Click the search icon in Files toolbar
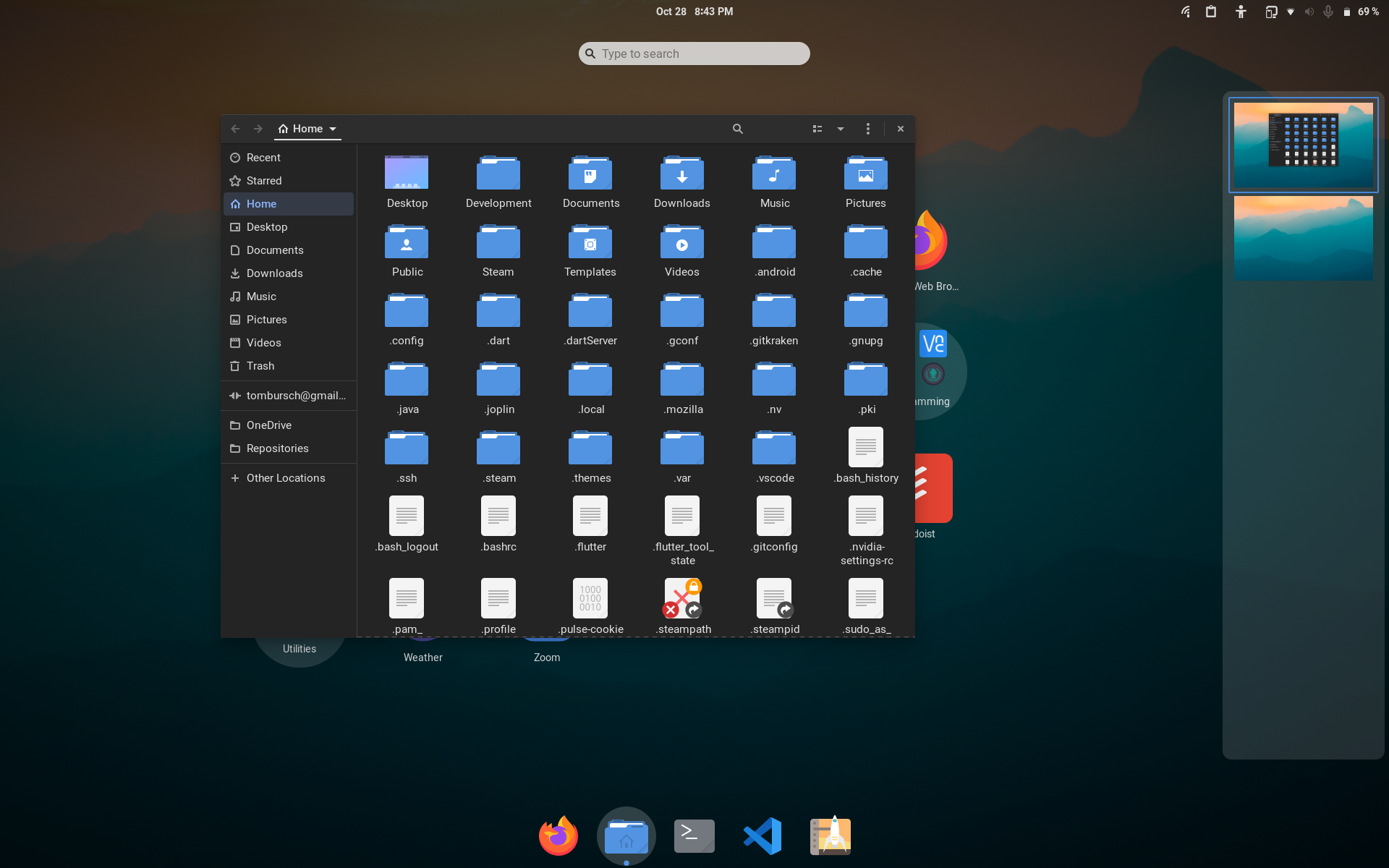The height and width of the screenshot is (868, 1389). click(737, 129)
